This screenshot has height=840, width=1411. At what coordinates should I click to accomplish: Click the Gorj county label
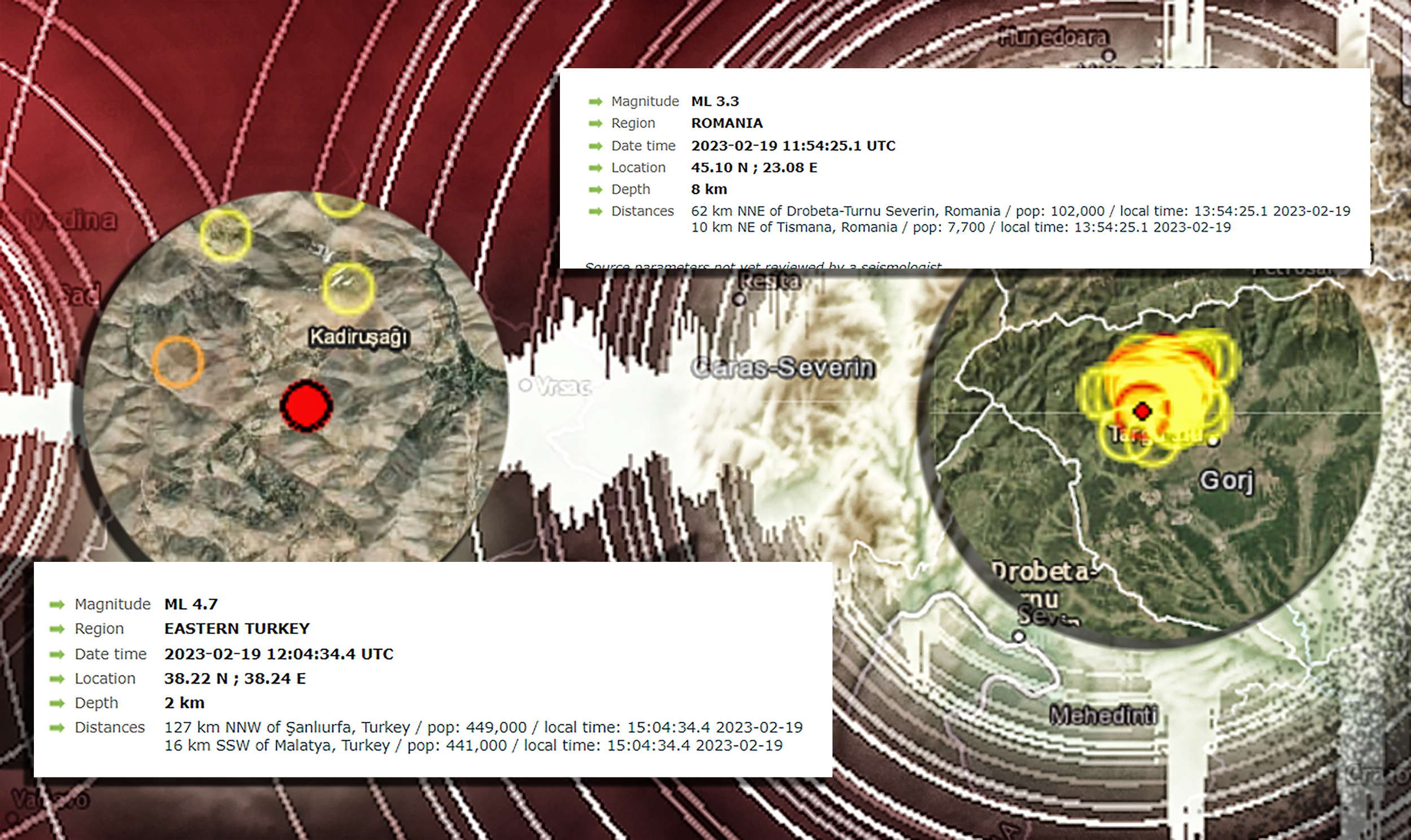[1226, 481]
